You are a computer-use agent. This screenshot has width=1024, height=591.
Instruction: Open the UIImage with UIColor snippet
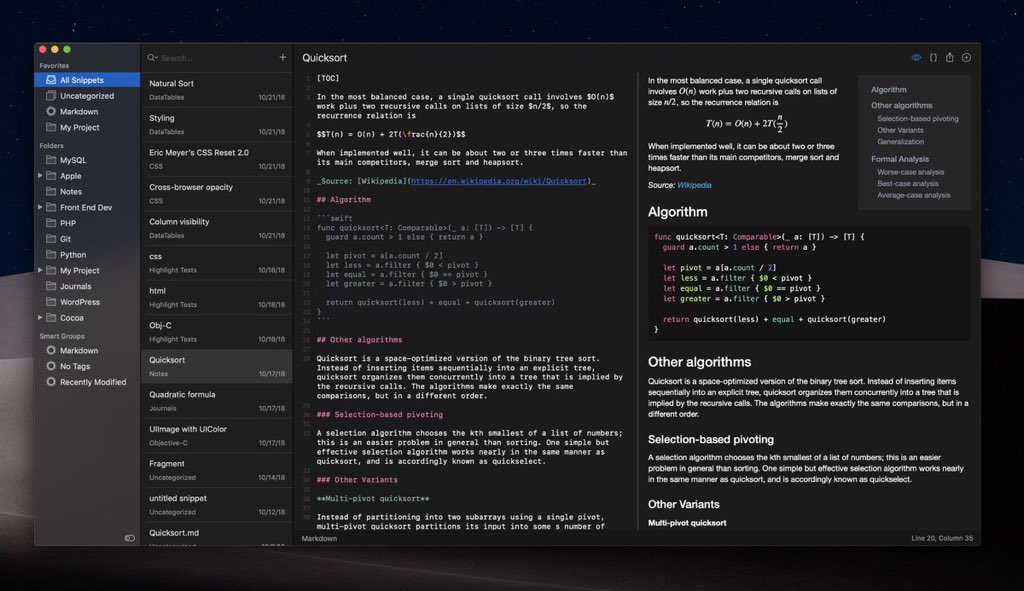click(217, 436)
